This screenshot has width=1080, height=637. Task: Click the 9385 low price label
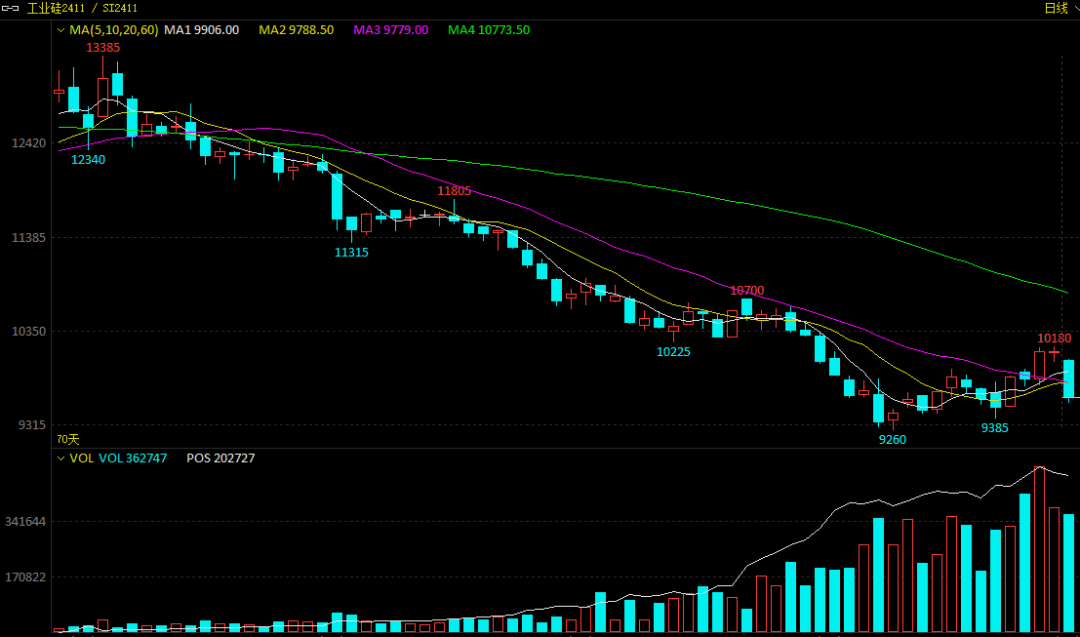(995, 428)
